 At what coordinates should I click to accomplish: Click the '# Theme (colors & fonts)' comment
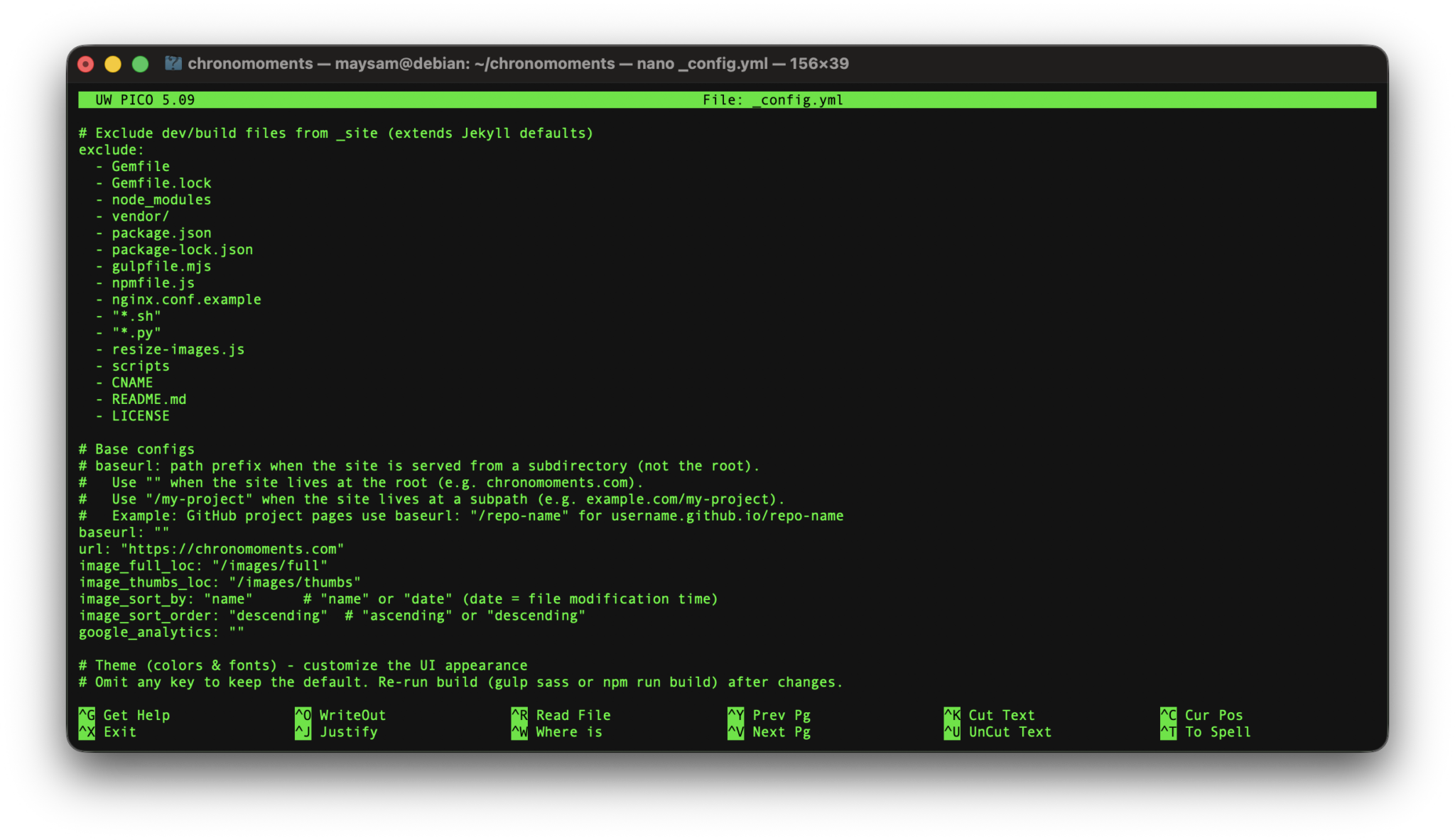coord(303,665)
